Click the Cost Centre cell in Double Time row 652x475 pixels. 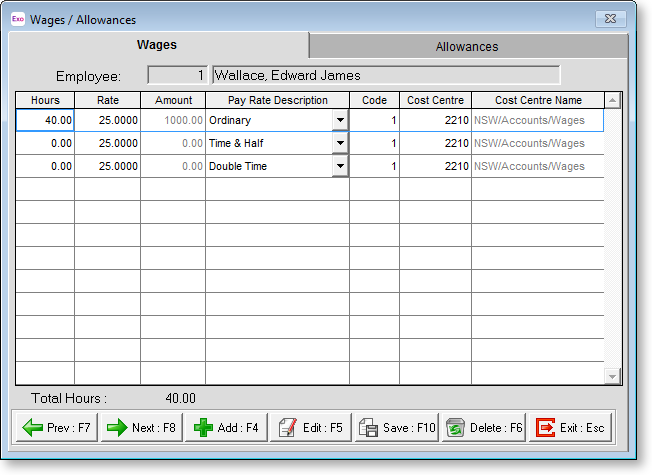(435, 166)
